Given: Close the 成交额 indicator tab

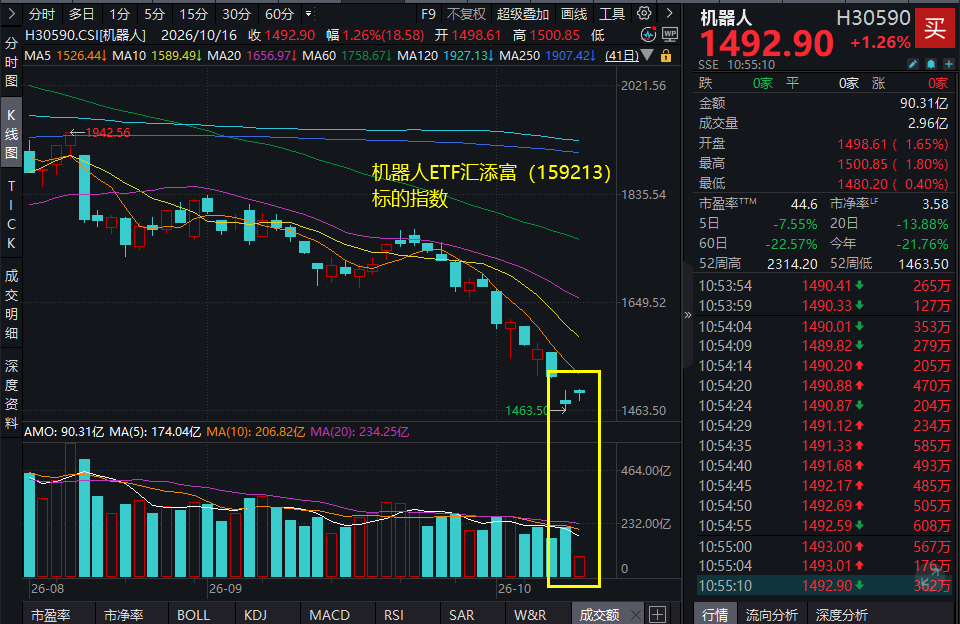Looking at the screenshot, I should pyautogui.click(x=636, y=615).
